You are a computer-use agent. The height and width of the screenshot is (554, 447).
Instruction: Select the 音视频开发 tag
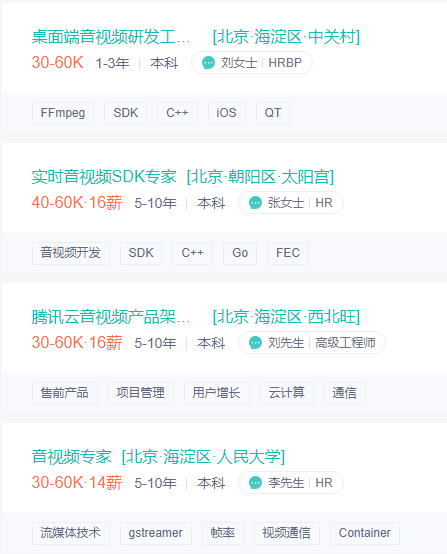tap(71, 253)
